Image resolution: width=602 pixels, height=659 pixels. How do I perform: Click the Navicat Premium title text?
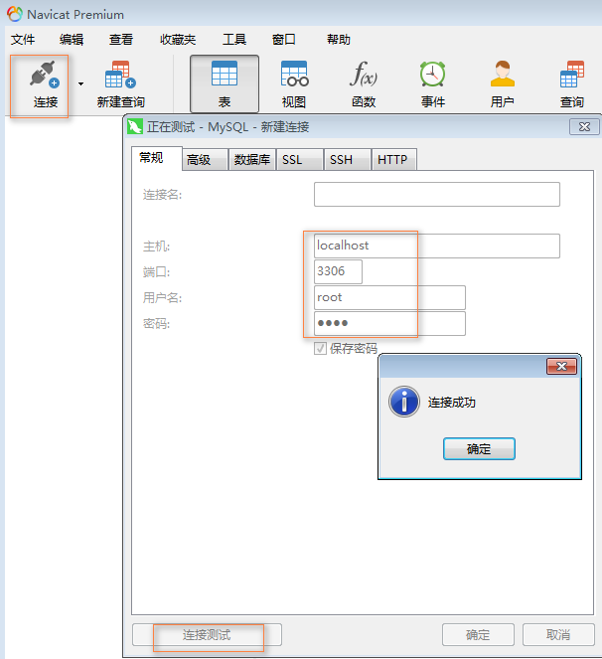(76, 15)
